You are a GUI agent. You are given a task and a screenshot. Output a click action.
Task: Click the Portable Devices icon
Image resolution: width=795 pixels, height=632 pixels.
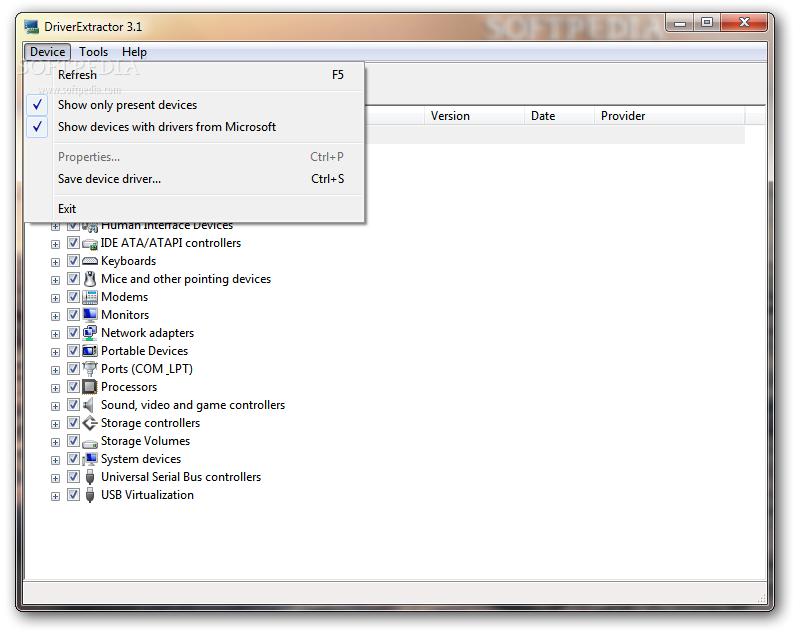tap(90, 351)
